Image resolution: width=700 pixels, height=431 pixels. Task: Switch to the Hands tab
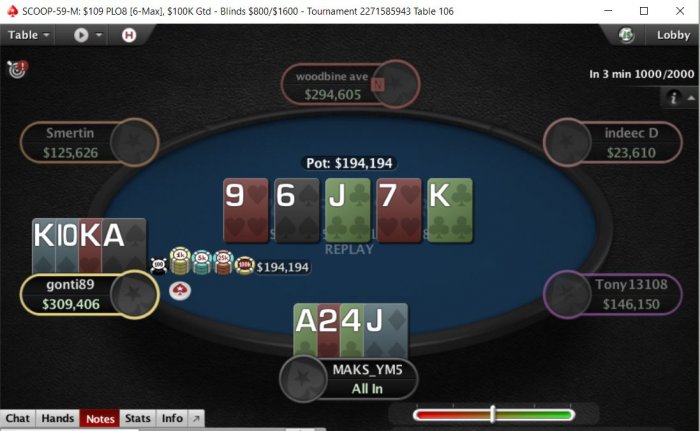pos(58,418)
